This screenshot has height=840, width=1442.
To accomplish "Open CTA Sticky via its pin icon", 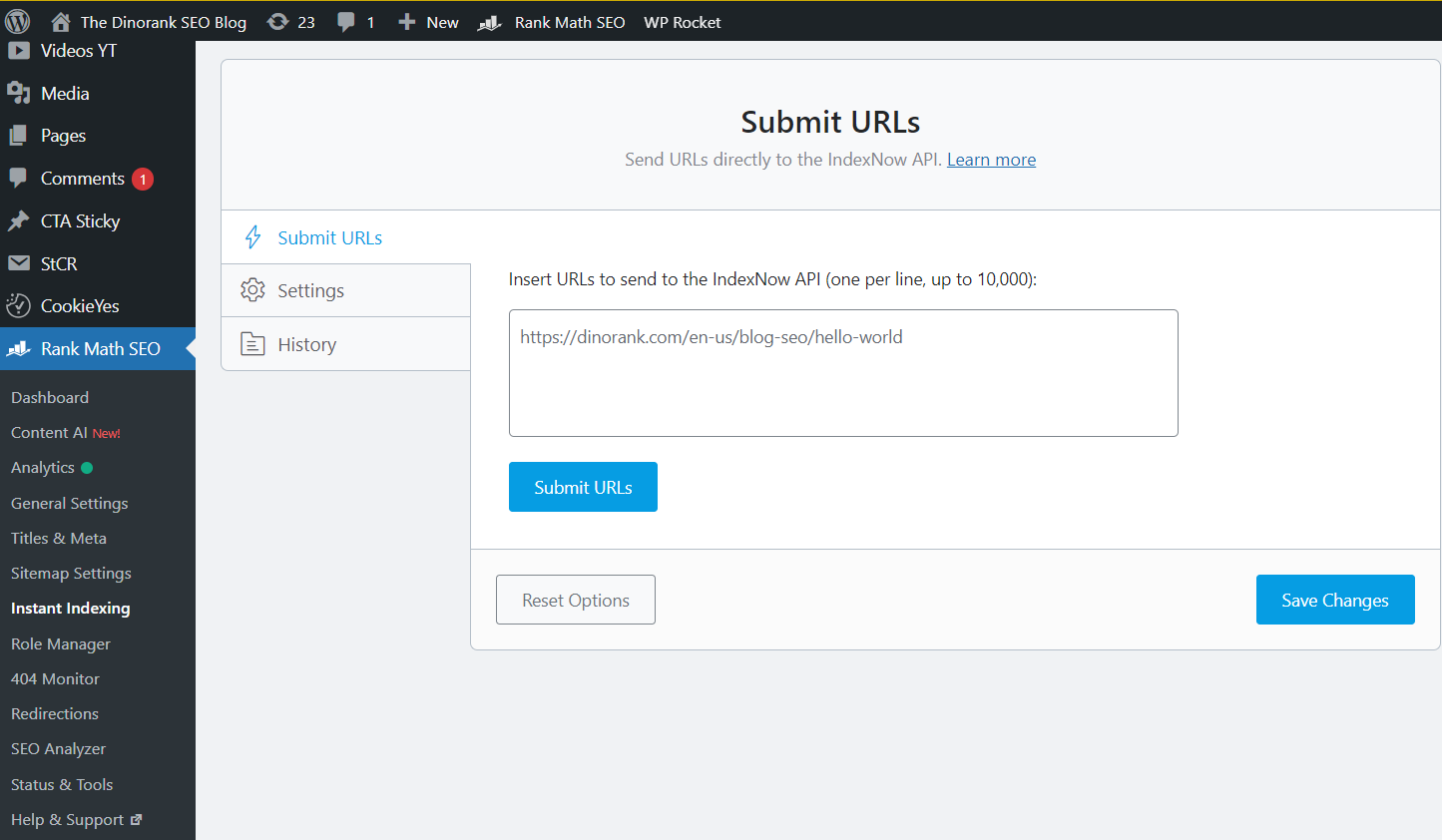I will pyautogui.click(x=20, y=220).
